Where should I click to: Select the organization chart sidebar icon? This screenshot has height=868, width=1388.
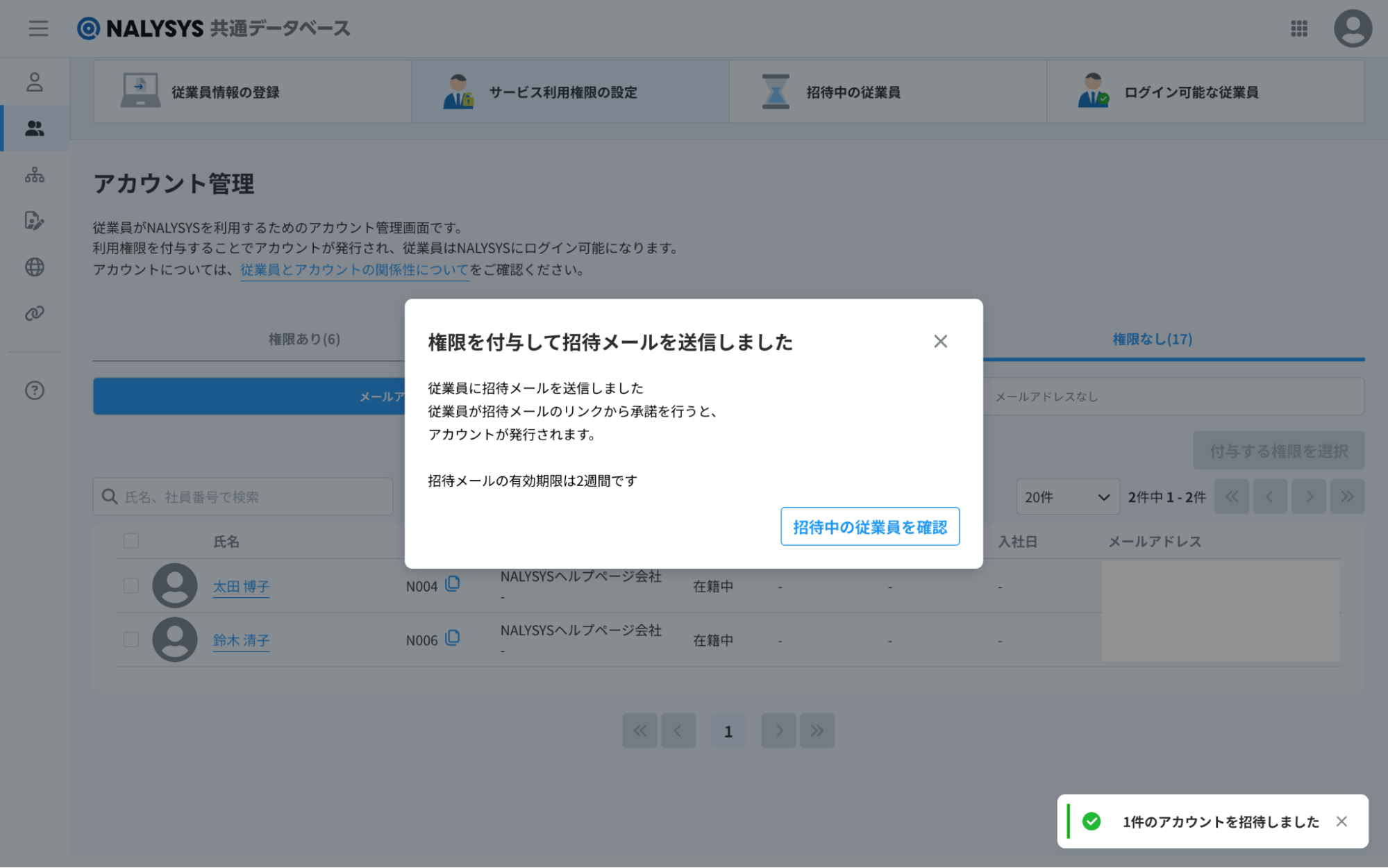click(x=35, y=175)
